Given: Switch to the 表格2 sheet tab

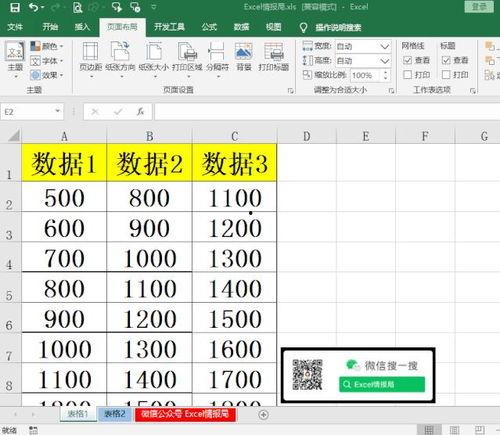Looking at the screenshot, I should (x=115, y=414).
